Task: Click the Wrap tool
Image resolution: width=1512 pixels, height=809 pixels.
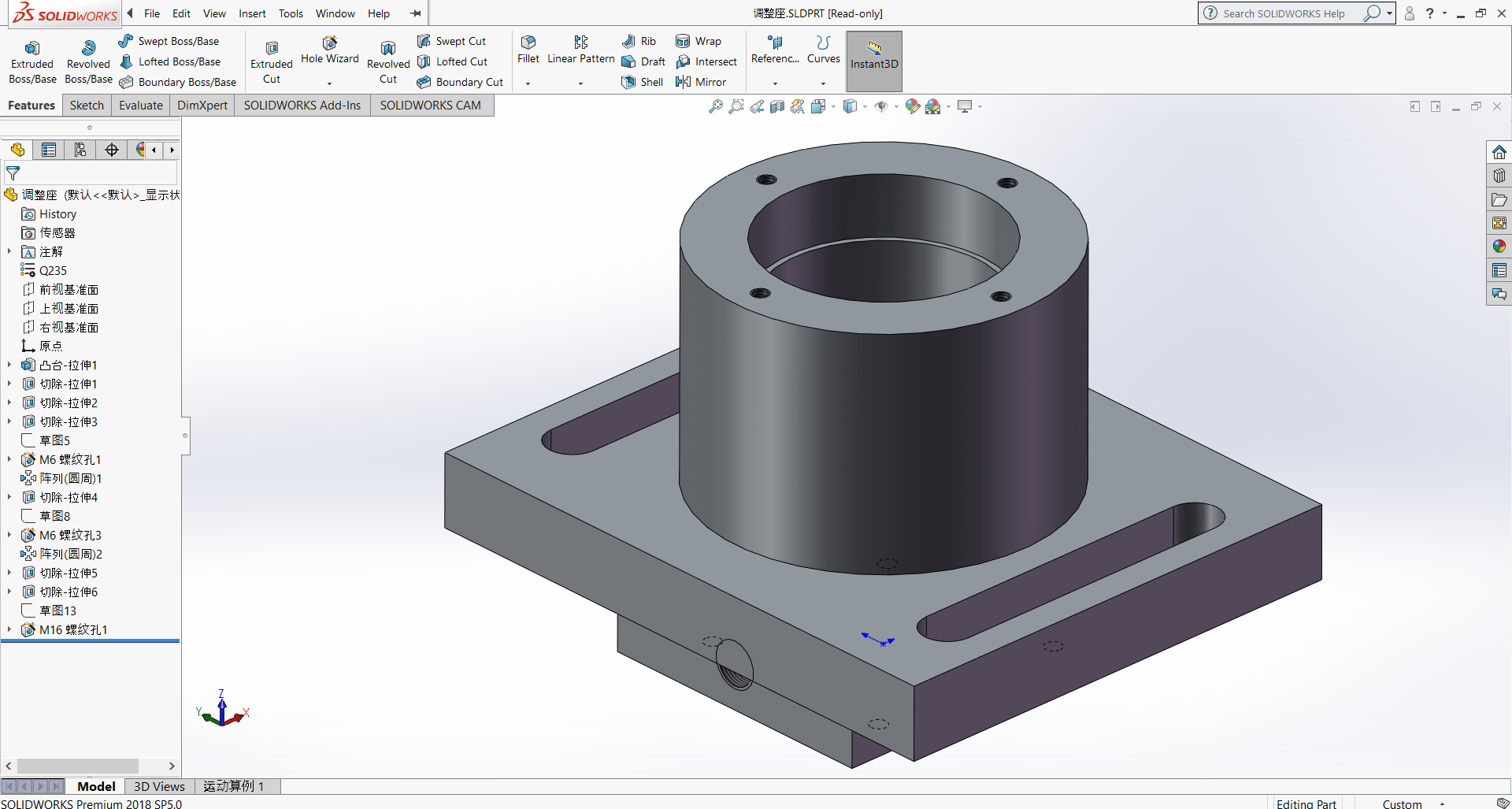Action: (699, 41)
